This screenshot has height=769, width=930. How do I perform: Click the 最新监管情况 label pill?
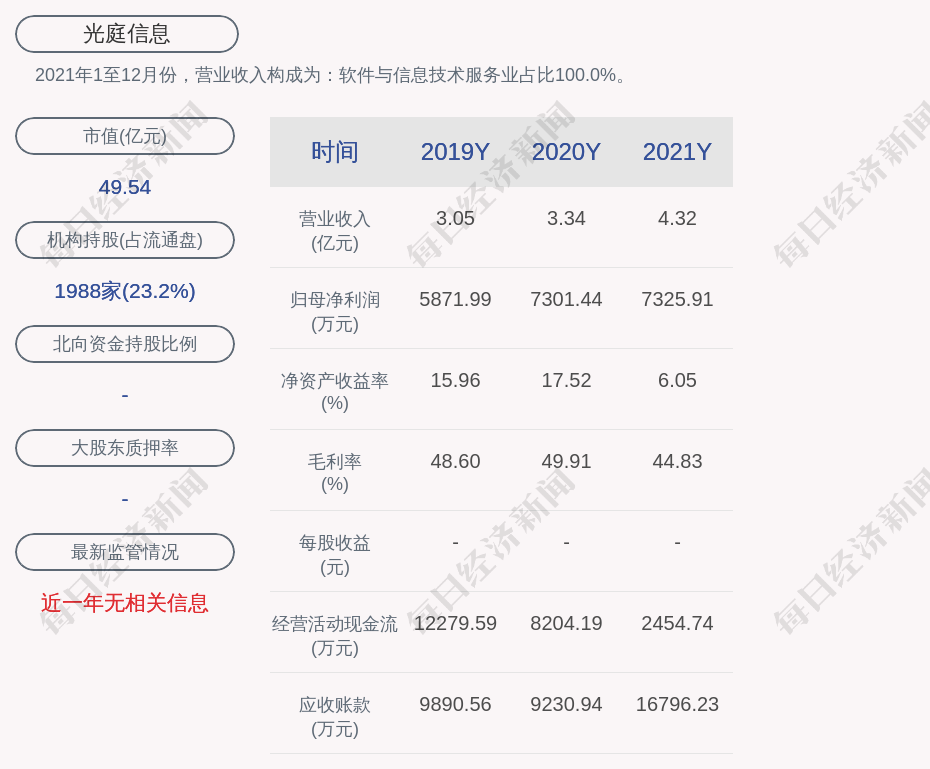coord(125,552)
